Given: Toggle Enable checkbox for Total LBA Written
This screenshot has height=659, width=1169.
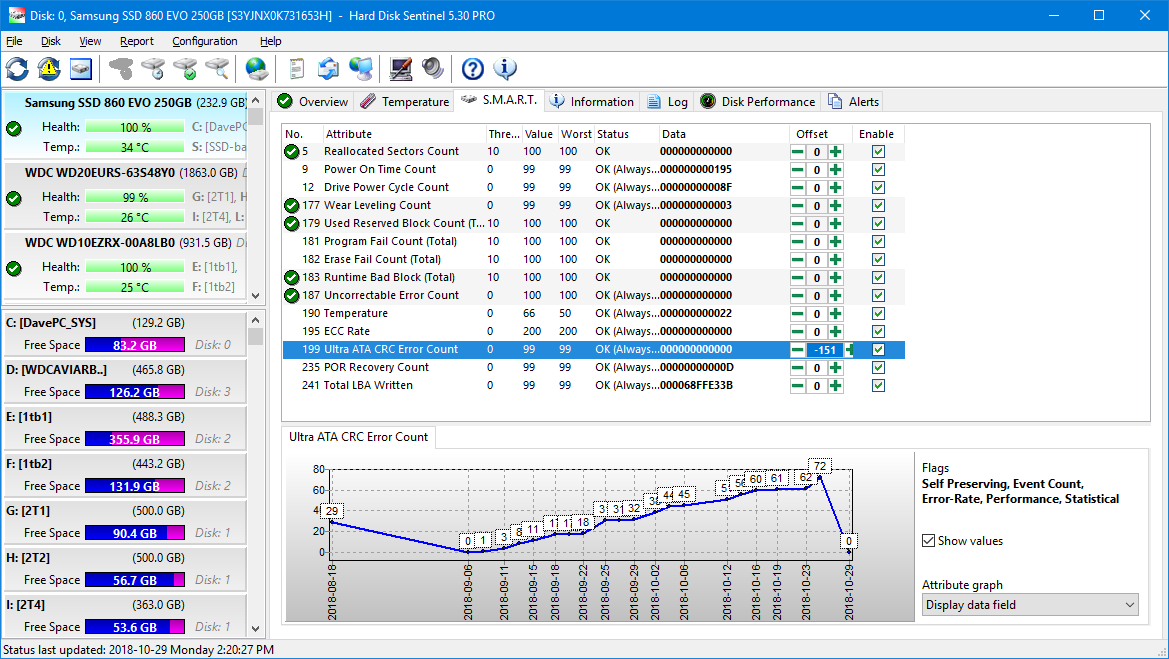Looking at the screenshot, I should (878, 385).
